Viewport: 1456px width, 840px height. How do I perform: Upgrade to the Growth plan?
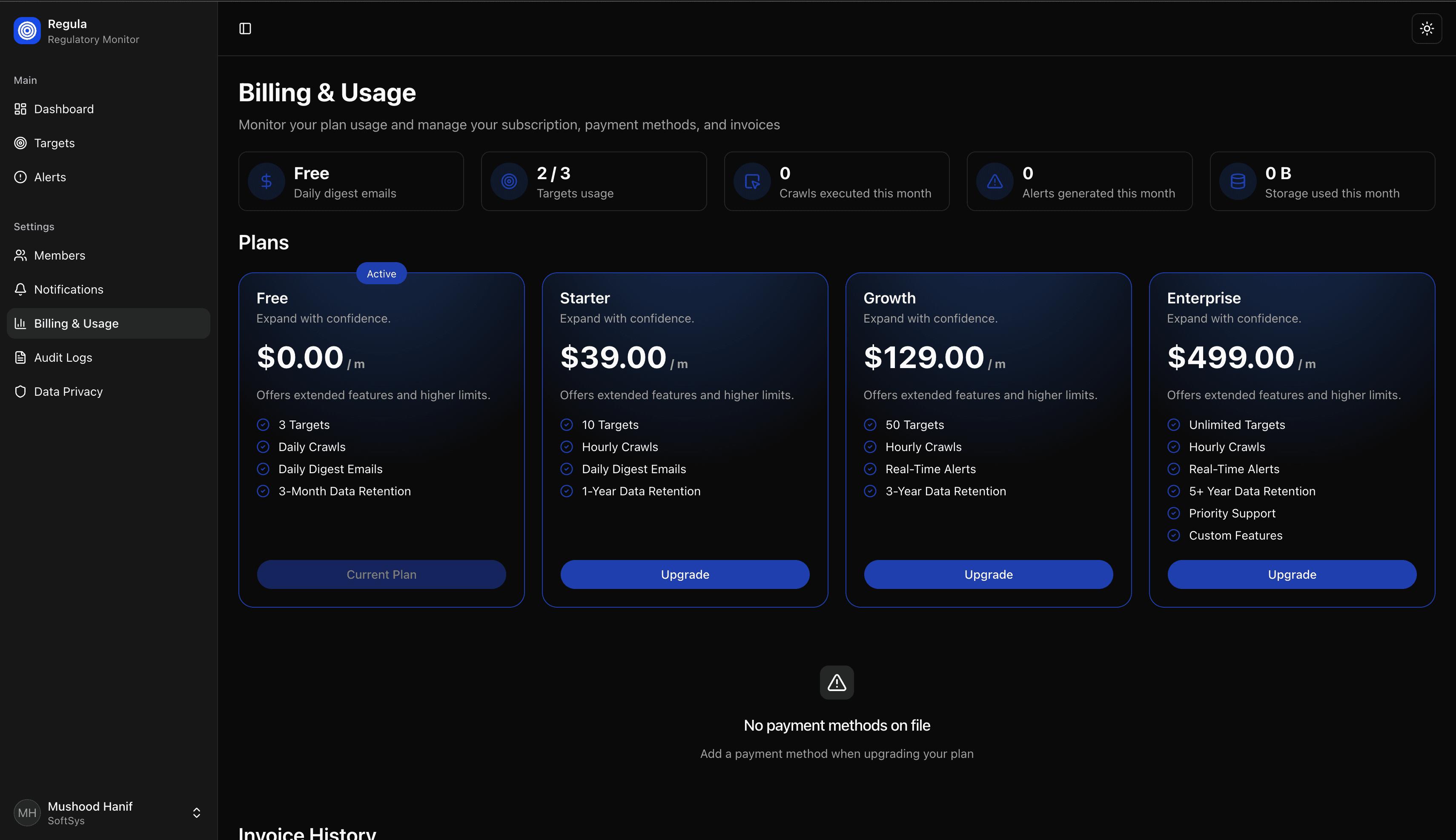[x=988, y=574]
